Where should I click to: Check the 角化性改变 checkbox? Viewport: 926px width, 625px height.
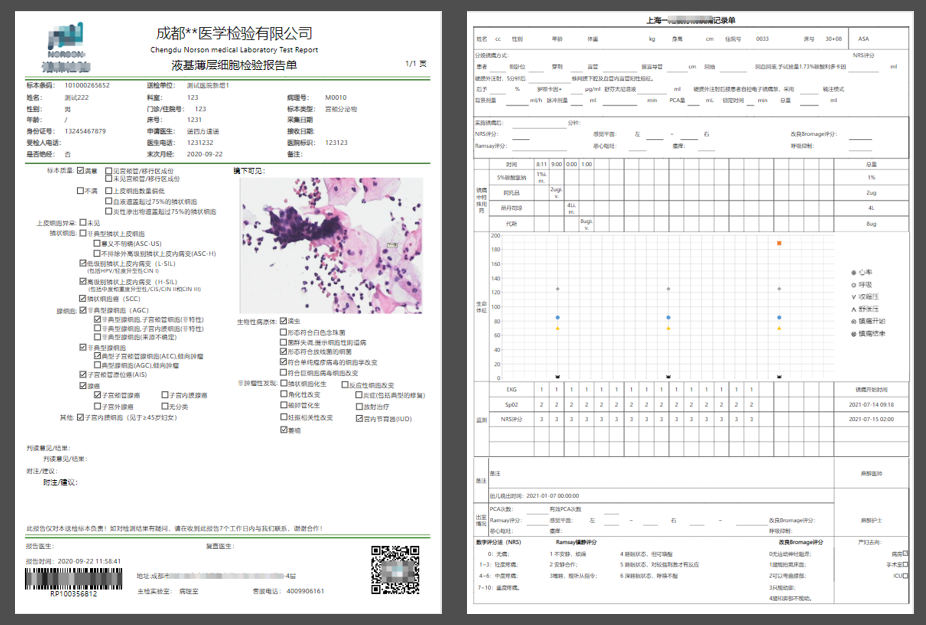(x=283, y=395)
